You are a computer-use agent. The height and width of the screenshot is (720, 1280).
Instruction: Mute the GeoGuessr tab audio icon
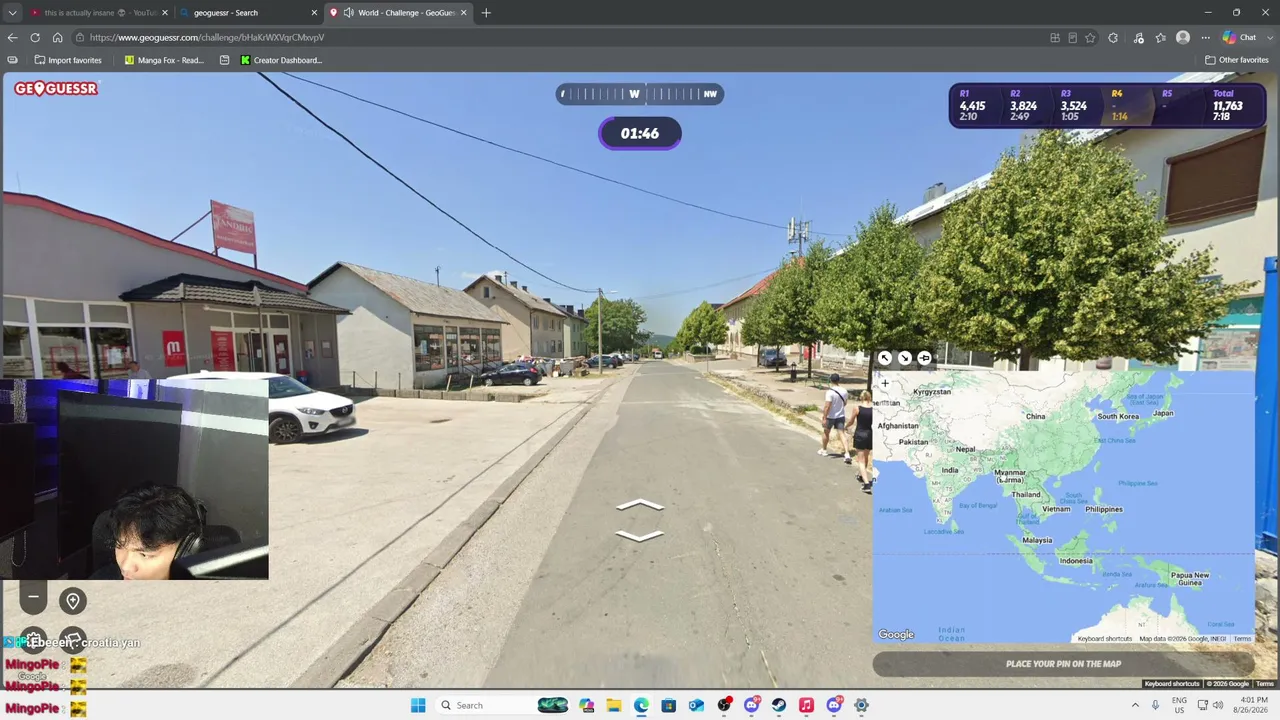348,13
